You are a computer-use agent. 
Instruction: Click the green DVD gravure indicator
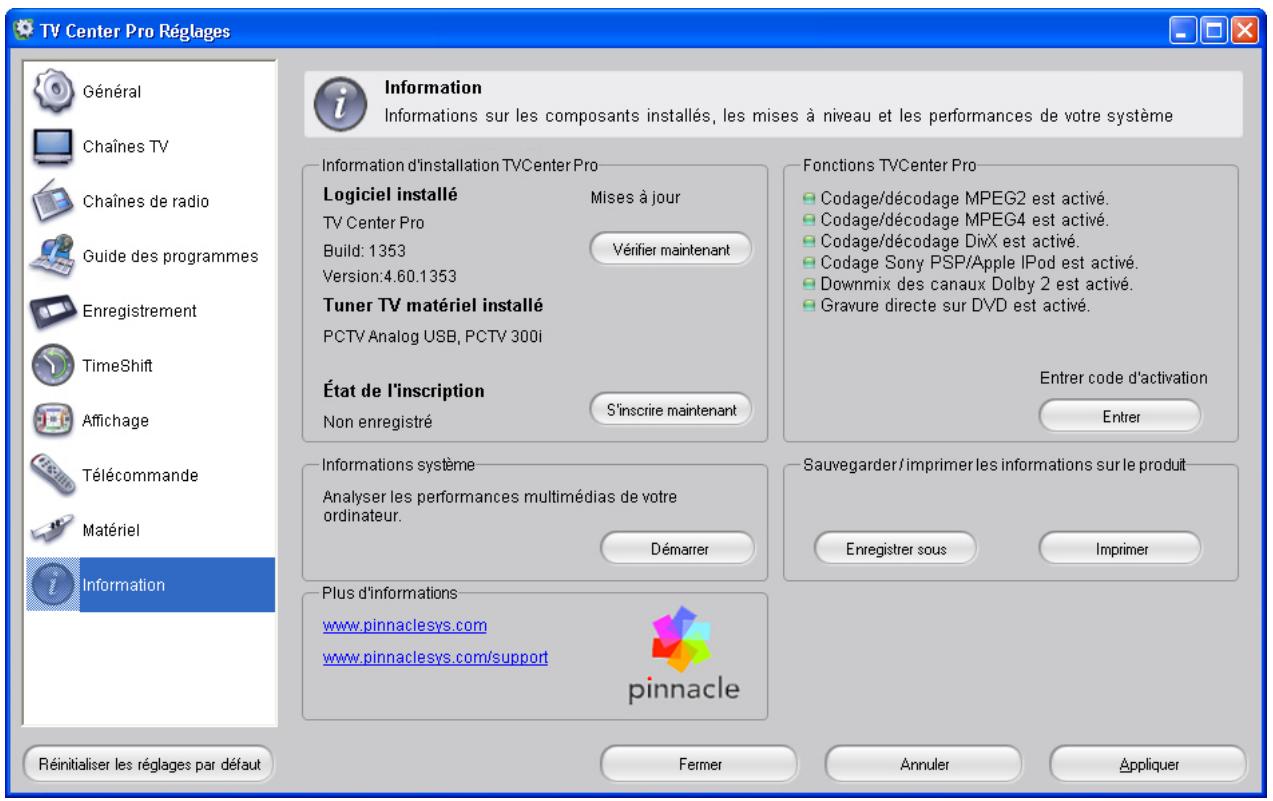pyautogui.click(x=810, y=306)
